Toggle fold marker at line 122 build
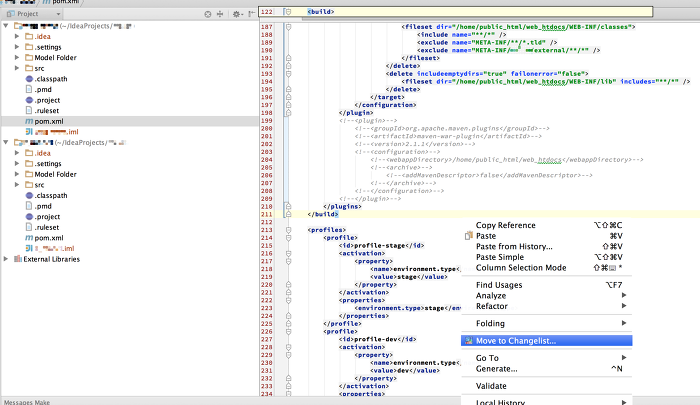The height and width of the screenshot is (405, 700). [x=288, y=12]
